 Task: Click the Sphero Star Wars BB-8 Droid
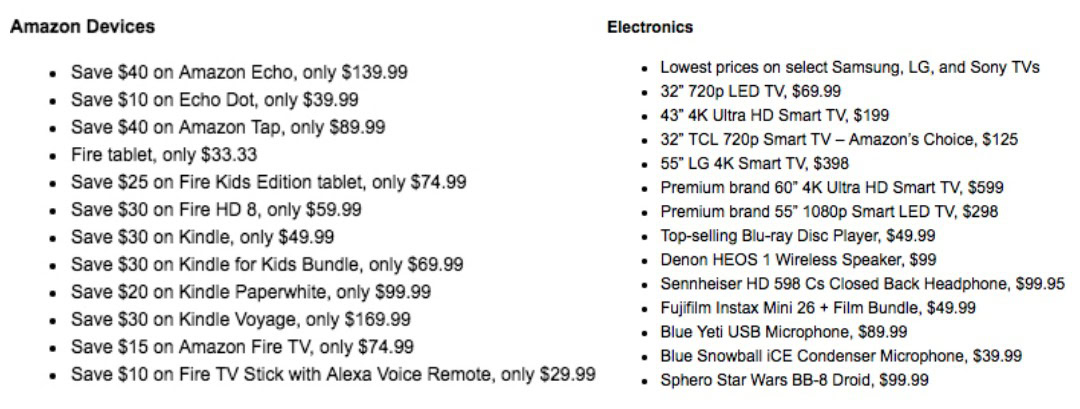coord(793,380)
